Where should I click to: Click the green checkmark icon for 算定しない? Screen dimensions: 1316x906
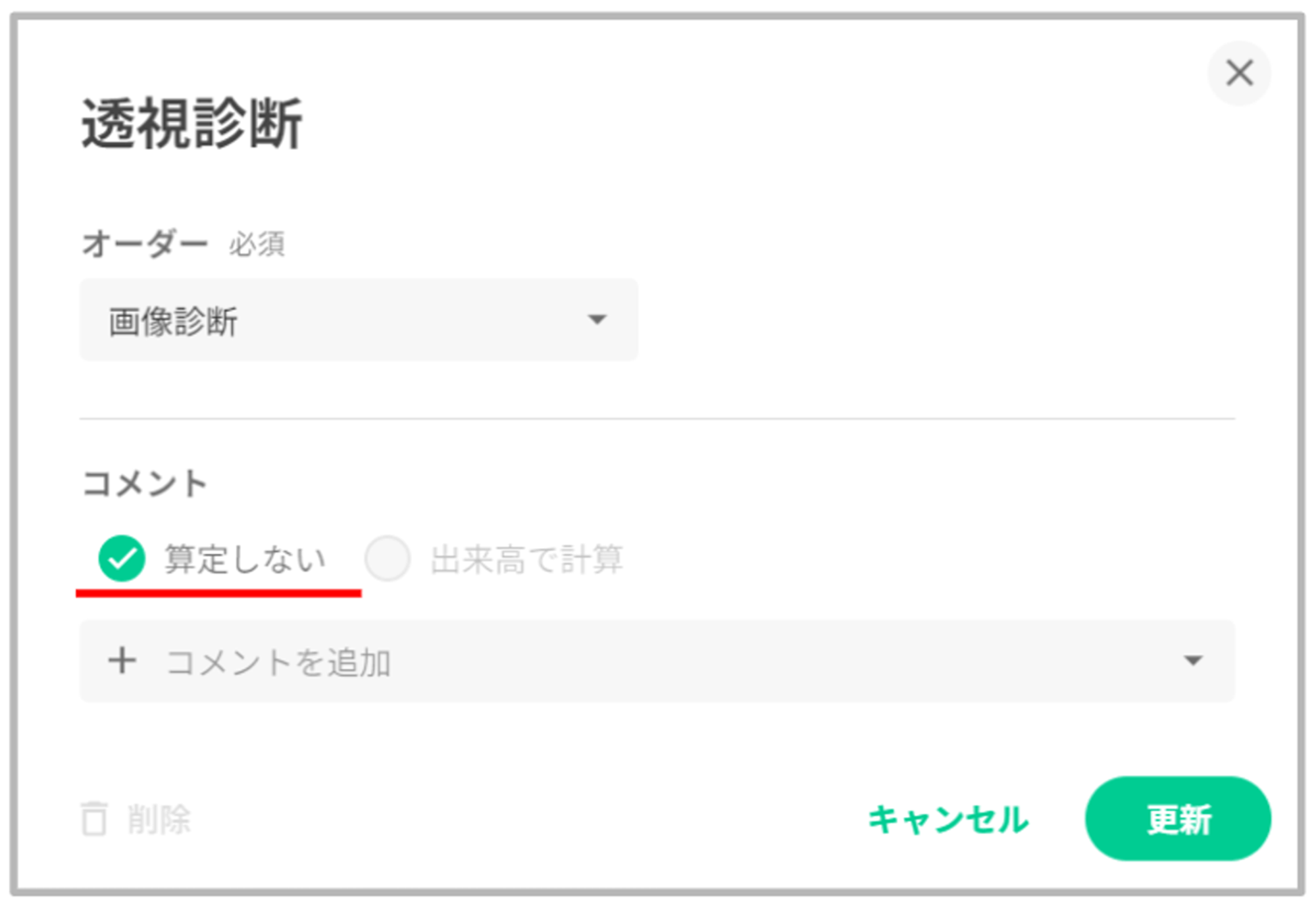pyautogui.click(x=122, y=559)
